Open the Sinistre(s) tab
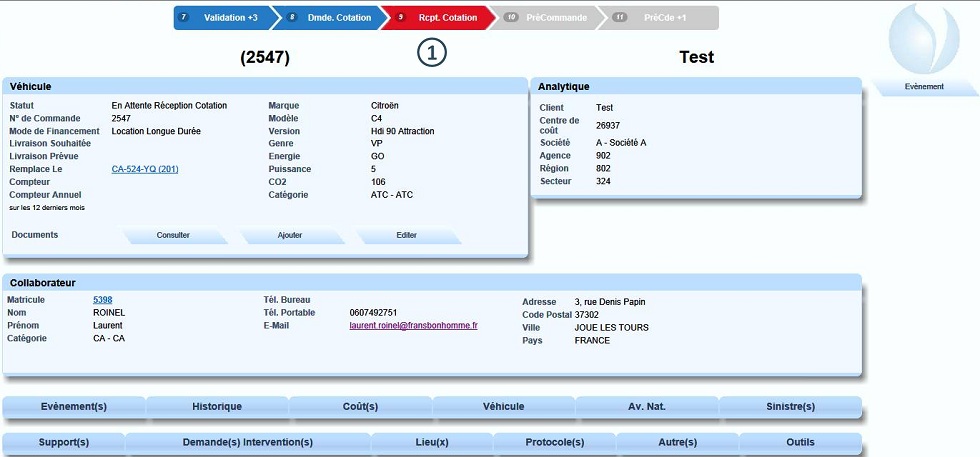This screenshot has width=980, height=457. 790,407
